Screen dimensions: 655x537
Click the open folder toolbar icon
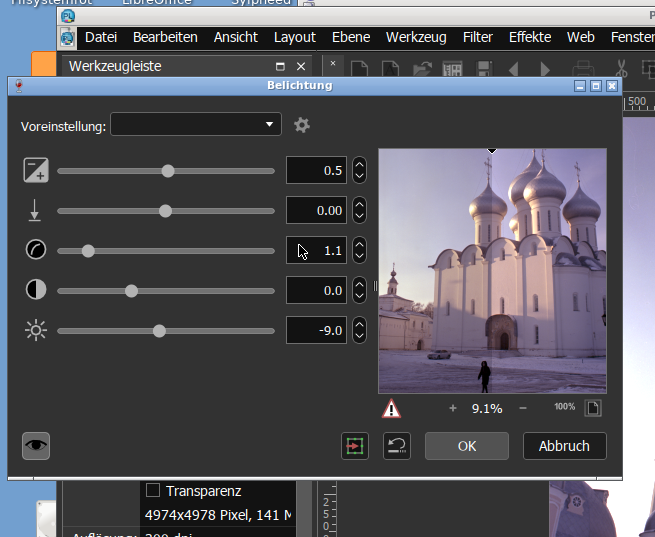click(422, 68)
